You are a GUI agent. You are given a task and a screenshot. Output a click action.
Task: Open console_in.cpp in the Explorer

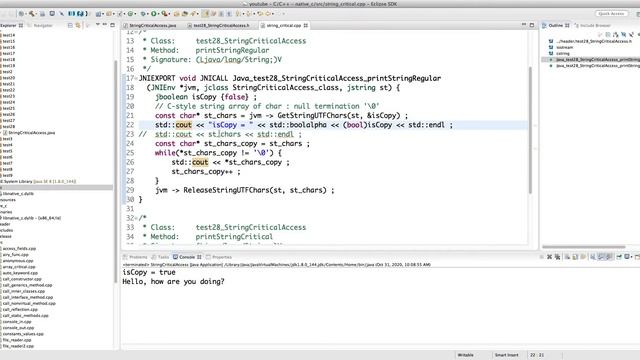[18, 322]
